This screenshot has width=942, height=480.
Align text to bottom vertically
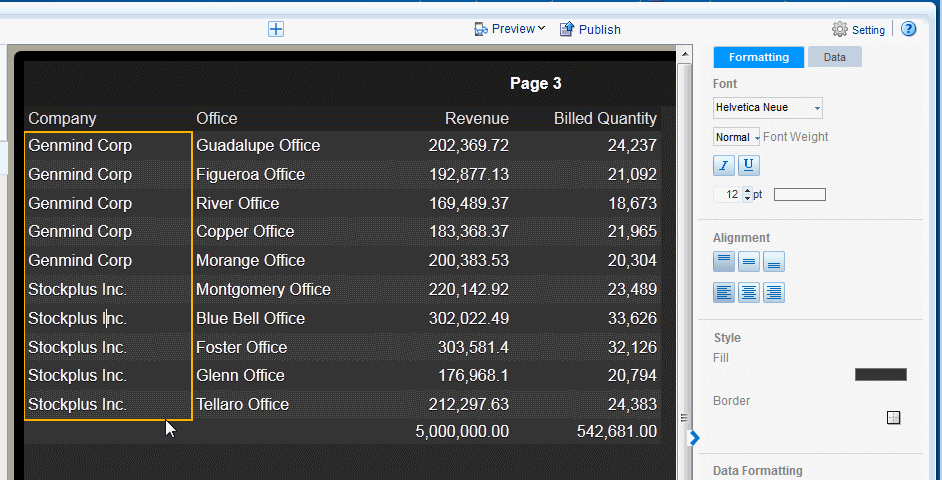(774, 262)
